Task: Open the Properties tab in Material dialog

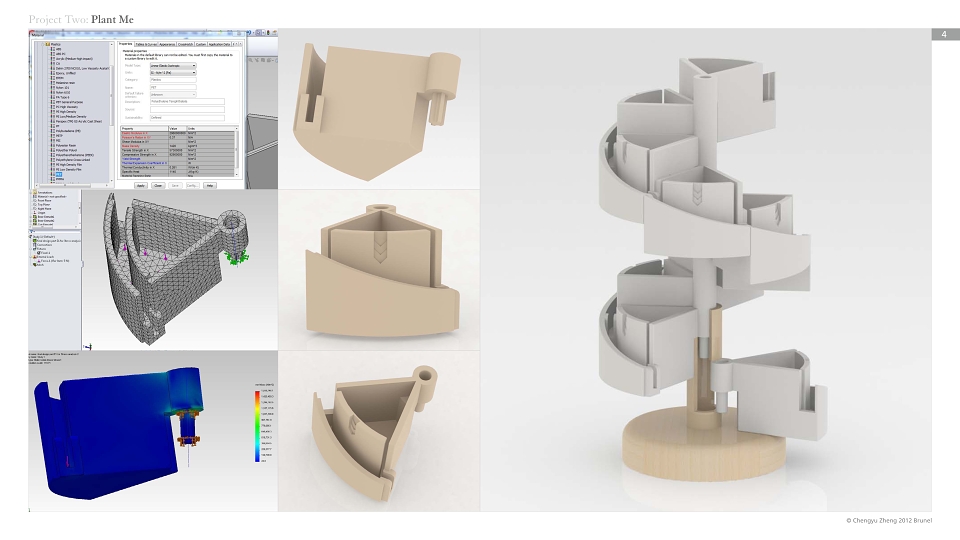Action: tap(126, 44)
